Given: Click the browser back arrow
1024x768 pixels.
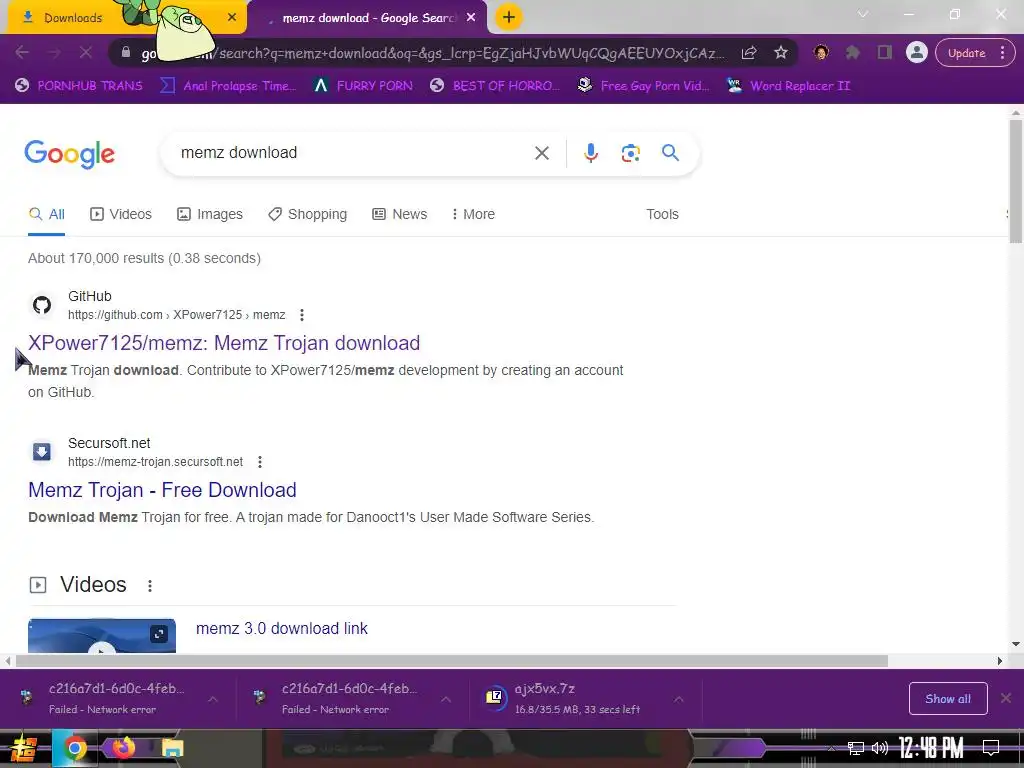Looking at the screenshot, I should (22, 53).
